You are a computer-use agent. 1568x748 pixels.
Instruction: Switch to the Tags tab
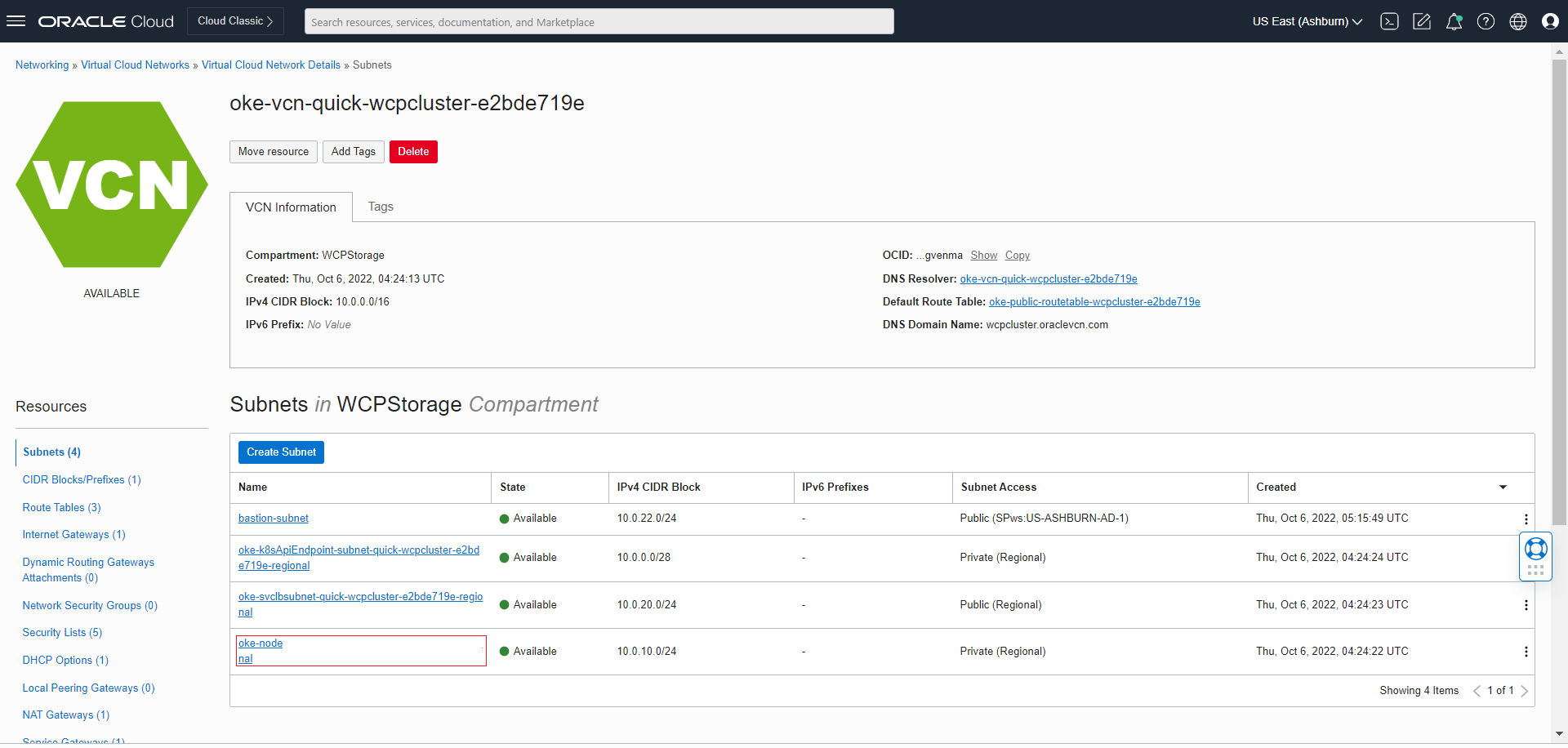point(381,207)
